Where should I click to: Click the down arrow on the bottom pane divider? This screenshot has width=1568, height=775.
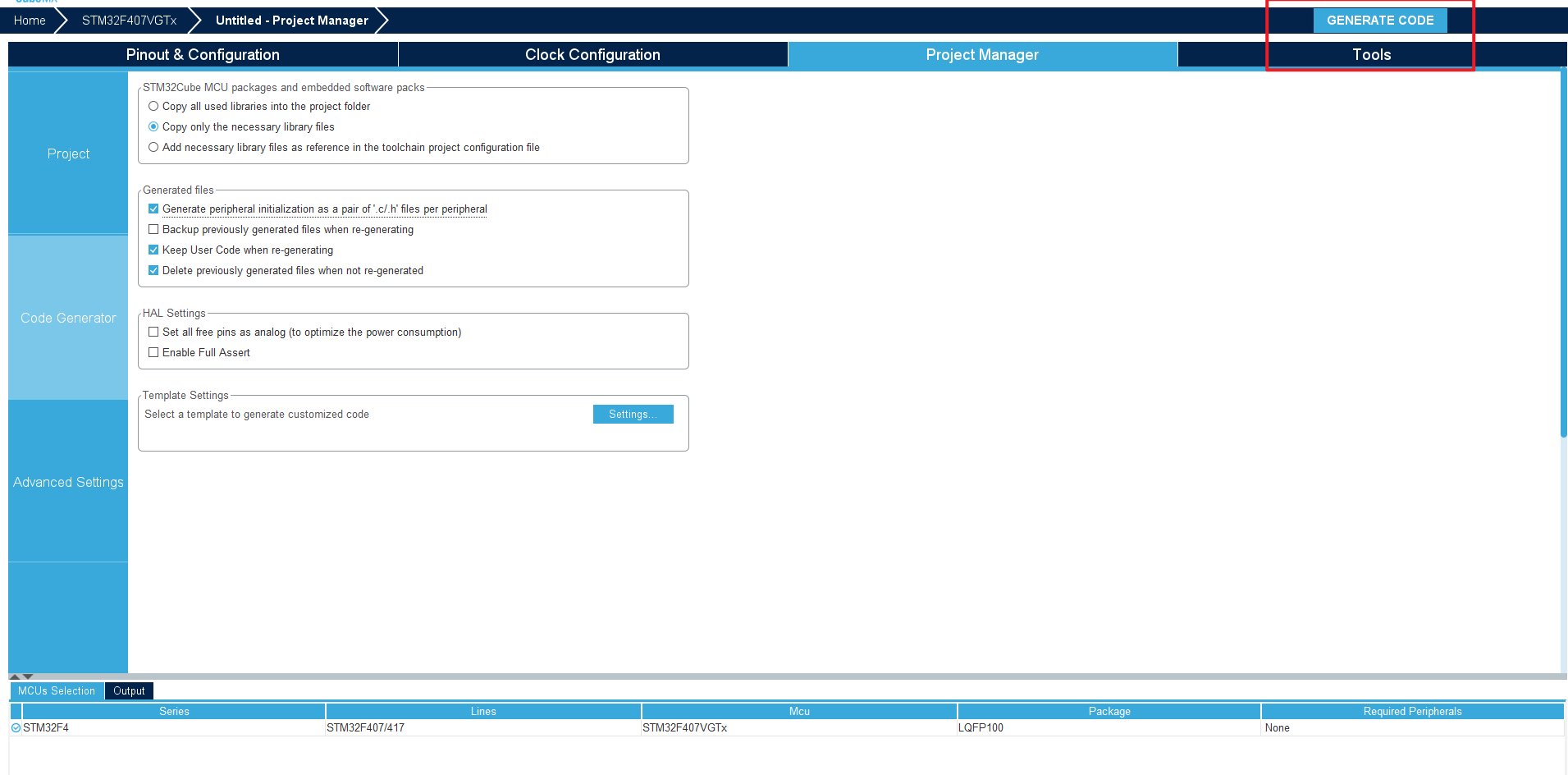pos(28,676)
